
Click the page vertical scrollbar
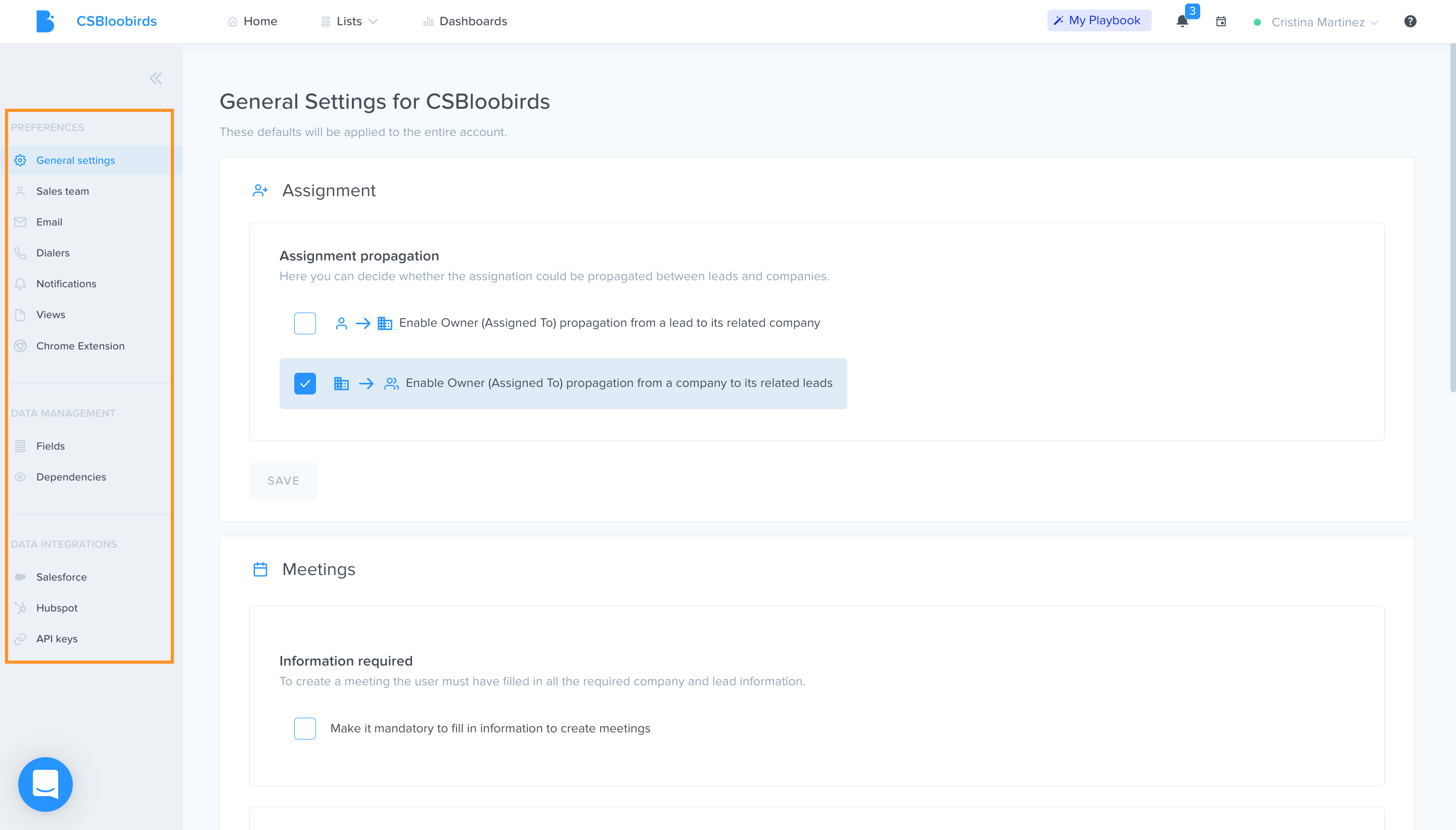[x=1452, y=220]
